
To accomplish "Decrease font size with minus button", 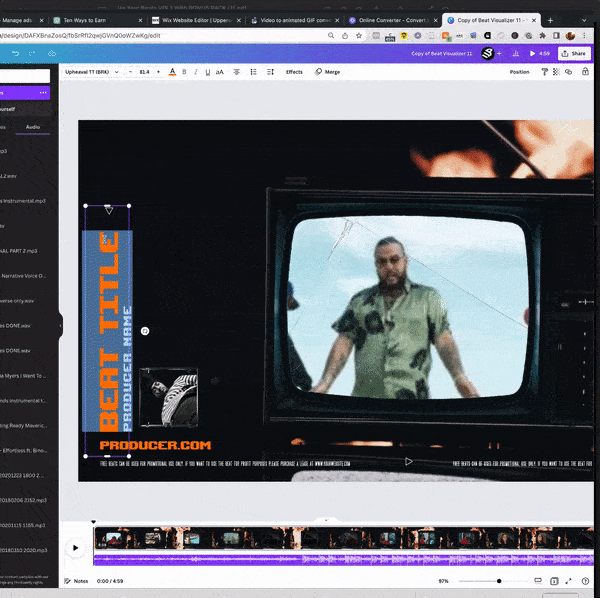I will 130,72.
